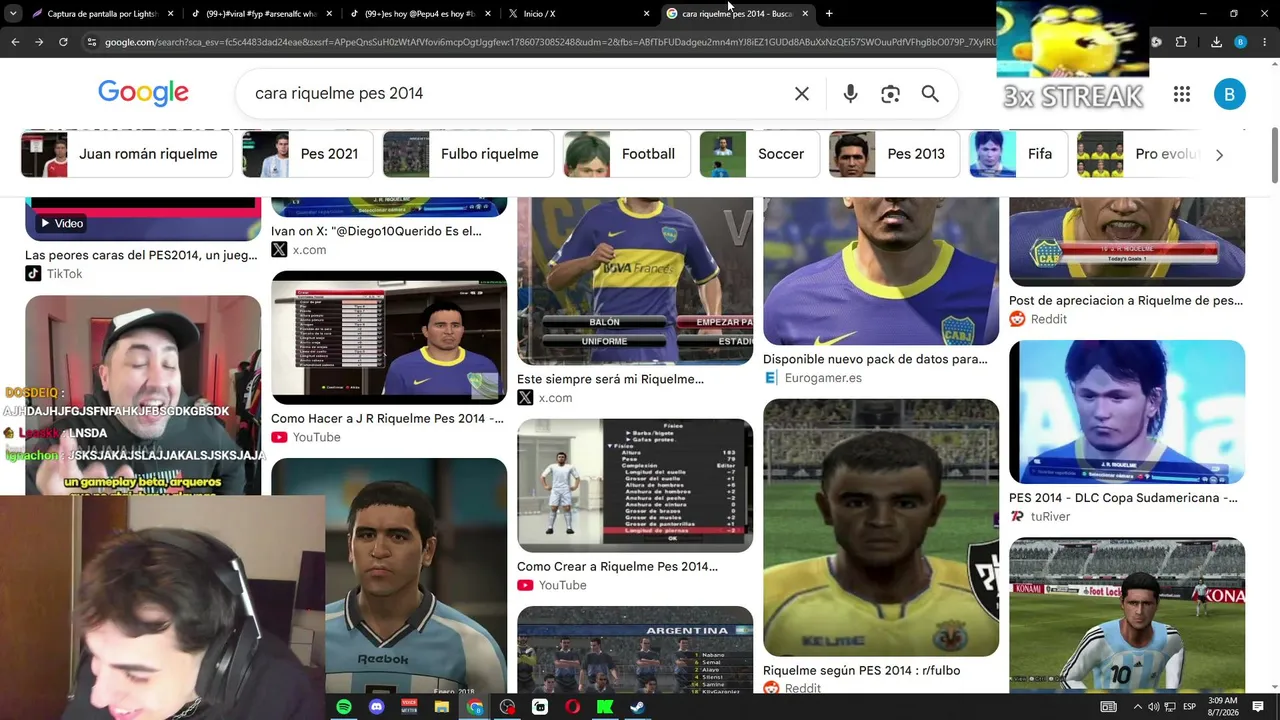Open 'PES 2014 - DLC Copa Sudamericana' result
Viewport: 1280px width, 720px height.
click(x=1123, y=498)
